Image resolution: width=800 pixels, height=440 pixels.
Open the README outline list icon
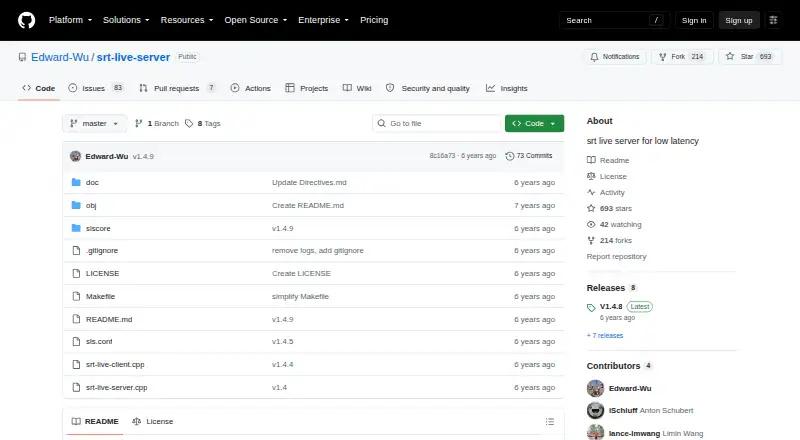(x=549, y=422)
